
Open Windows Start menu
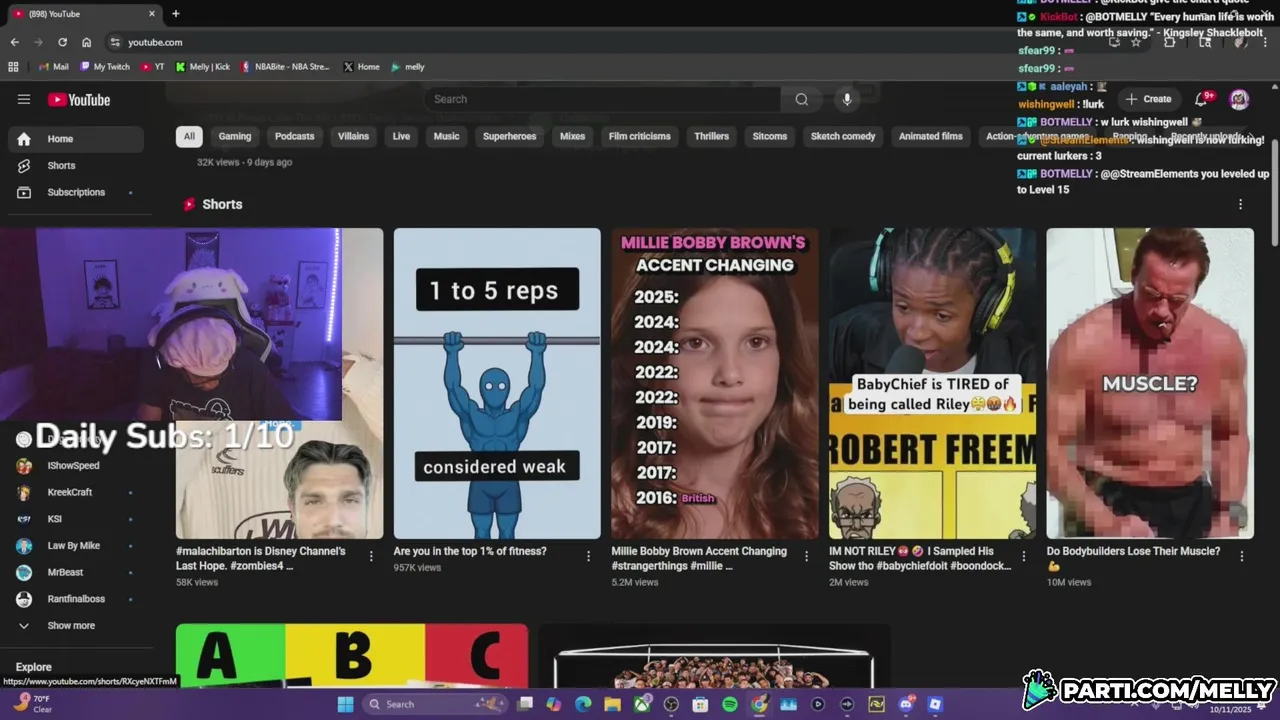click(x=345, y=704)
